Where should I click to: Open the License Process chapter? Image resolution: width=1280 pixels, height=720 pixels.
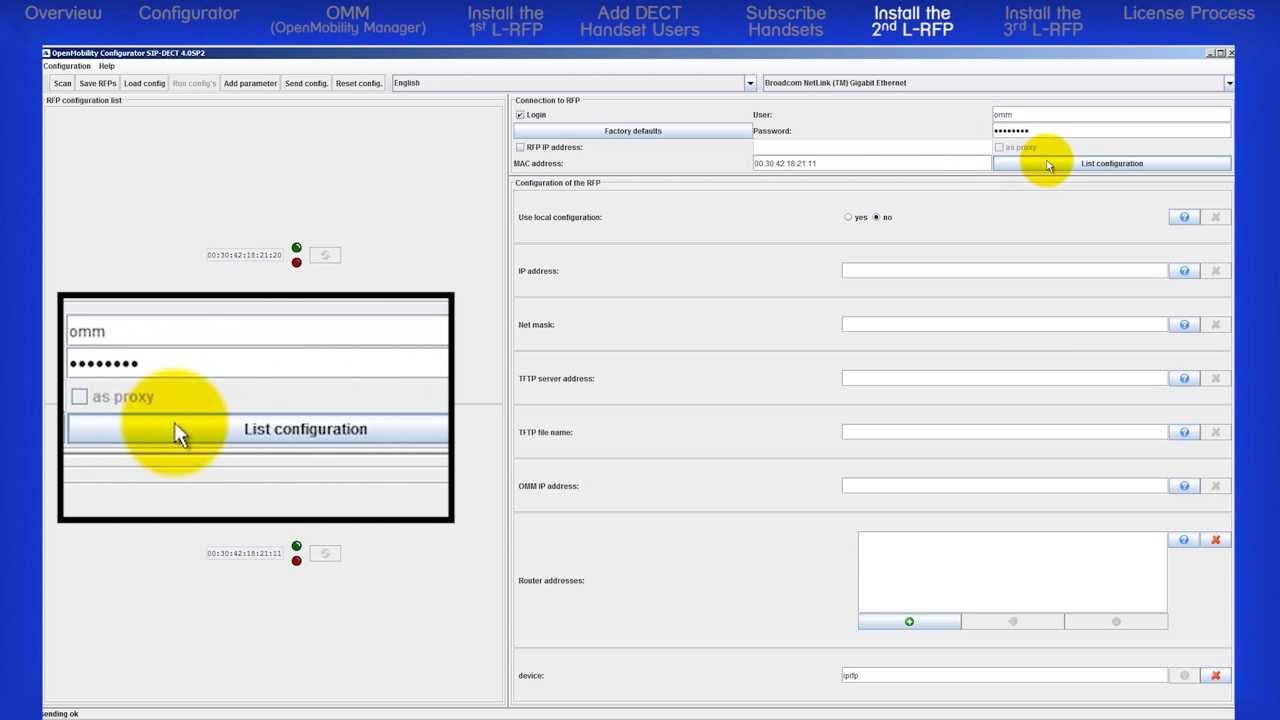[1189, 13]
